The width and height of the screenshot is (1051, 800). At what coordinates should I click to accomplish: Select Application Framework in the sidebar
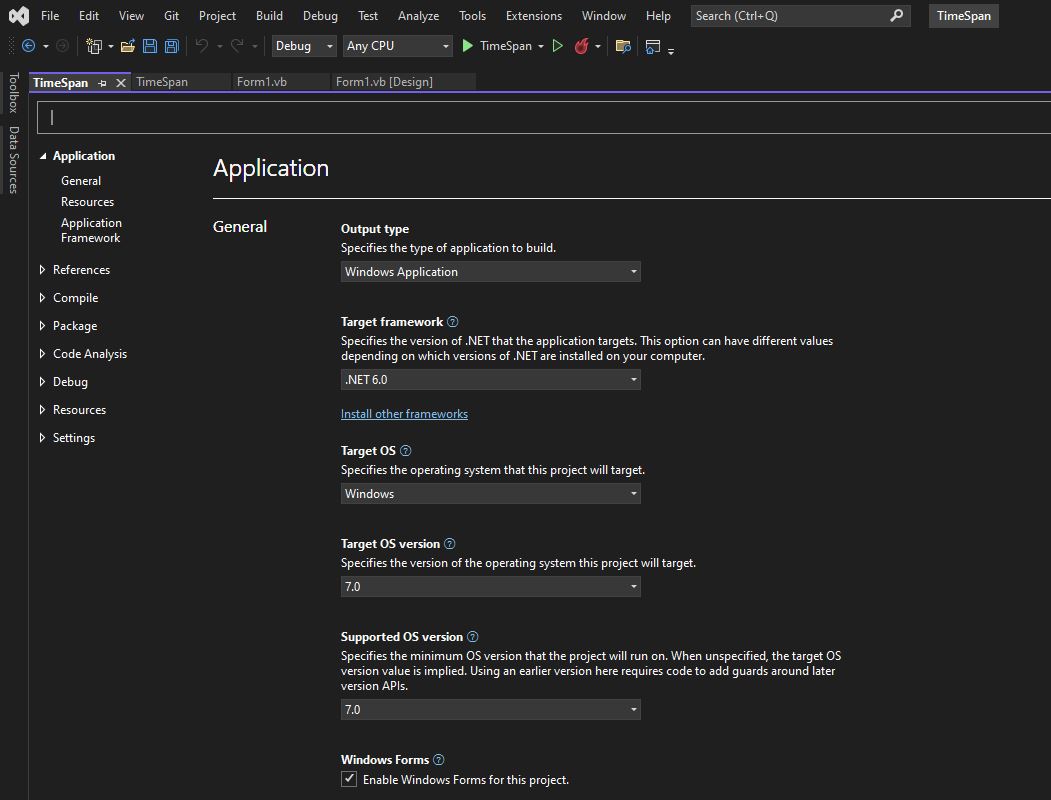[91, 230]
